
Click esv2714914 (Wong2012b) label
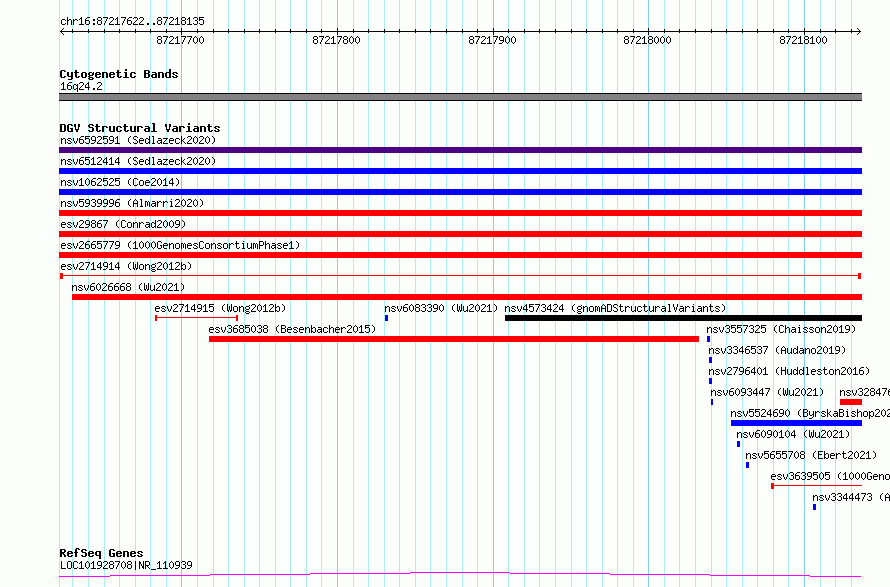126,266
